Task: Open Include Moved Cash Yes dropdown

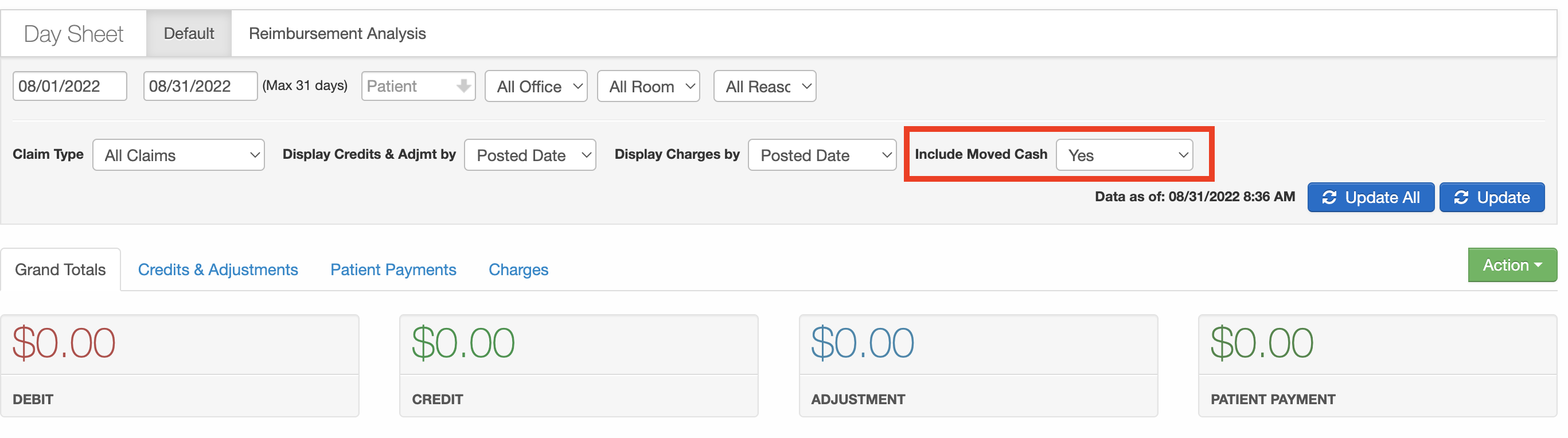Action: 1124,155
